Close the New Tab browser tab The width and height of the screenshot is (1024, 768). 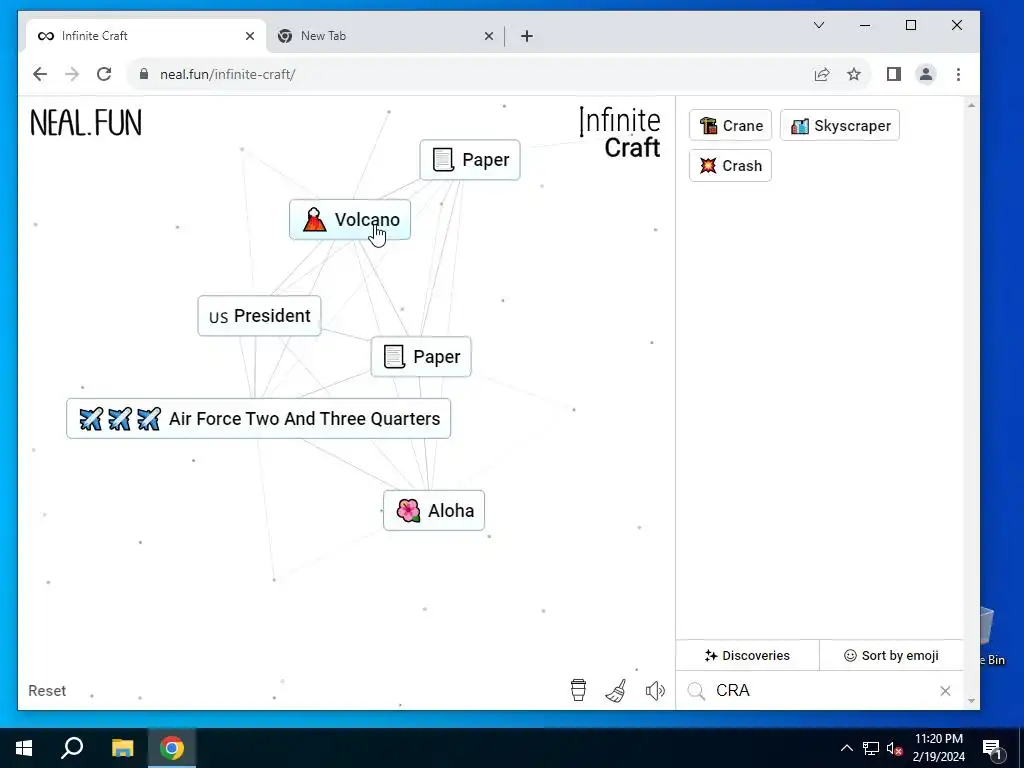488,36
